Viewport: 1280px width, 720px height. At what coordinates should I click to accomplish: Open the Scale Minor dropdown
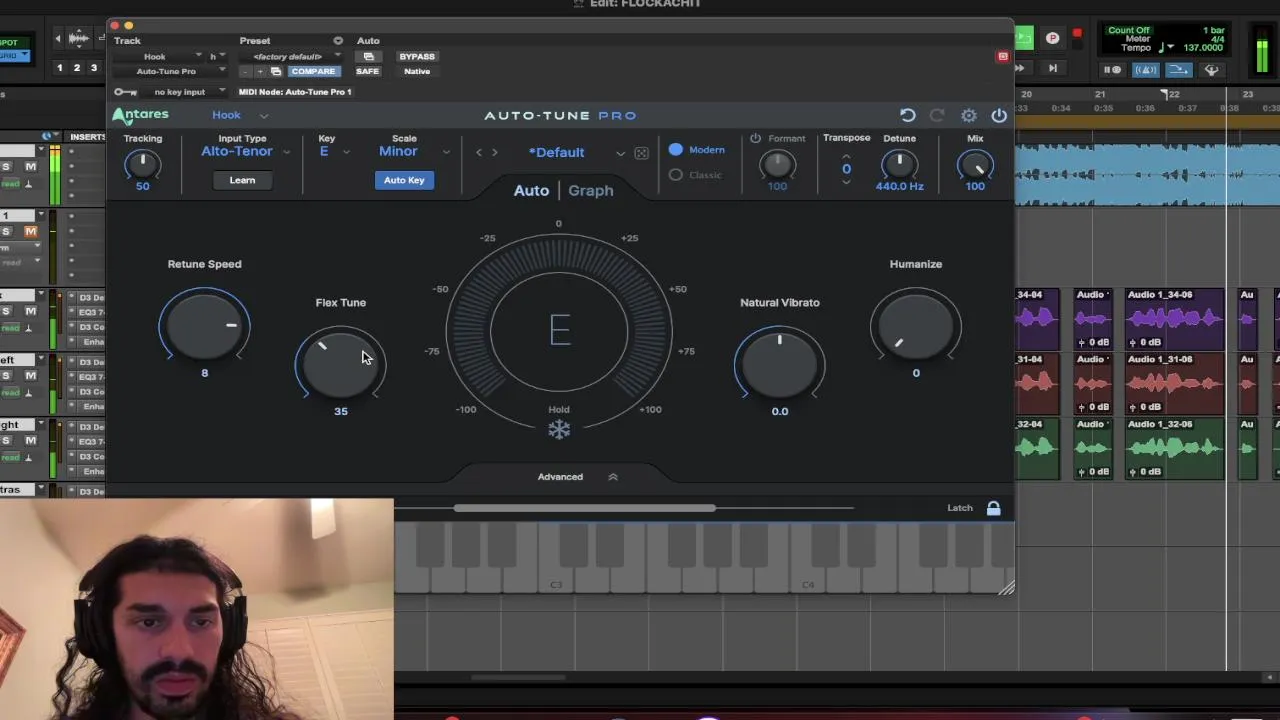(x=414, y=152)
